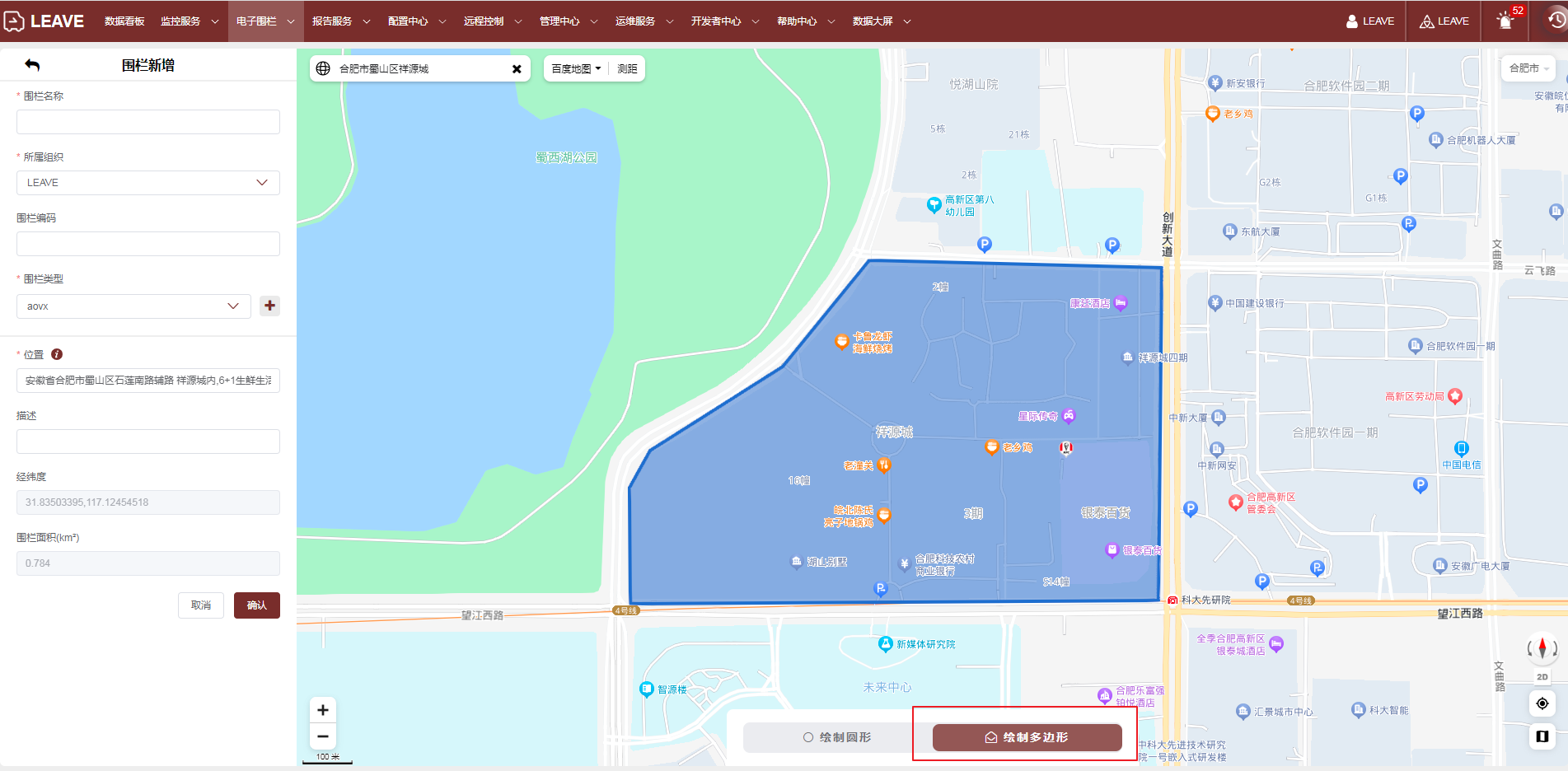
Task: Select the 绘制圆形 radio option
Action: [836, 737]
